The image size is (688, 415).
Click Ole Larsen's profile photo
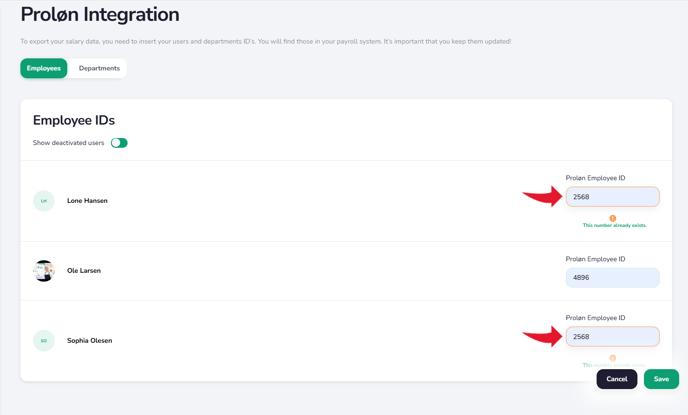coord(44,271)
